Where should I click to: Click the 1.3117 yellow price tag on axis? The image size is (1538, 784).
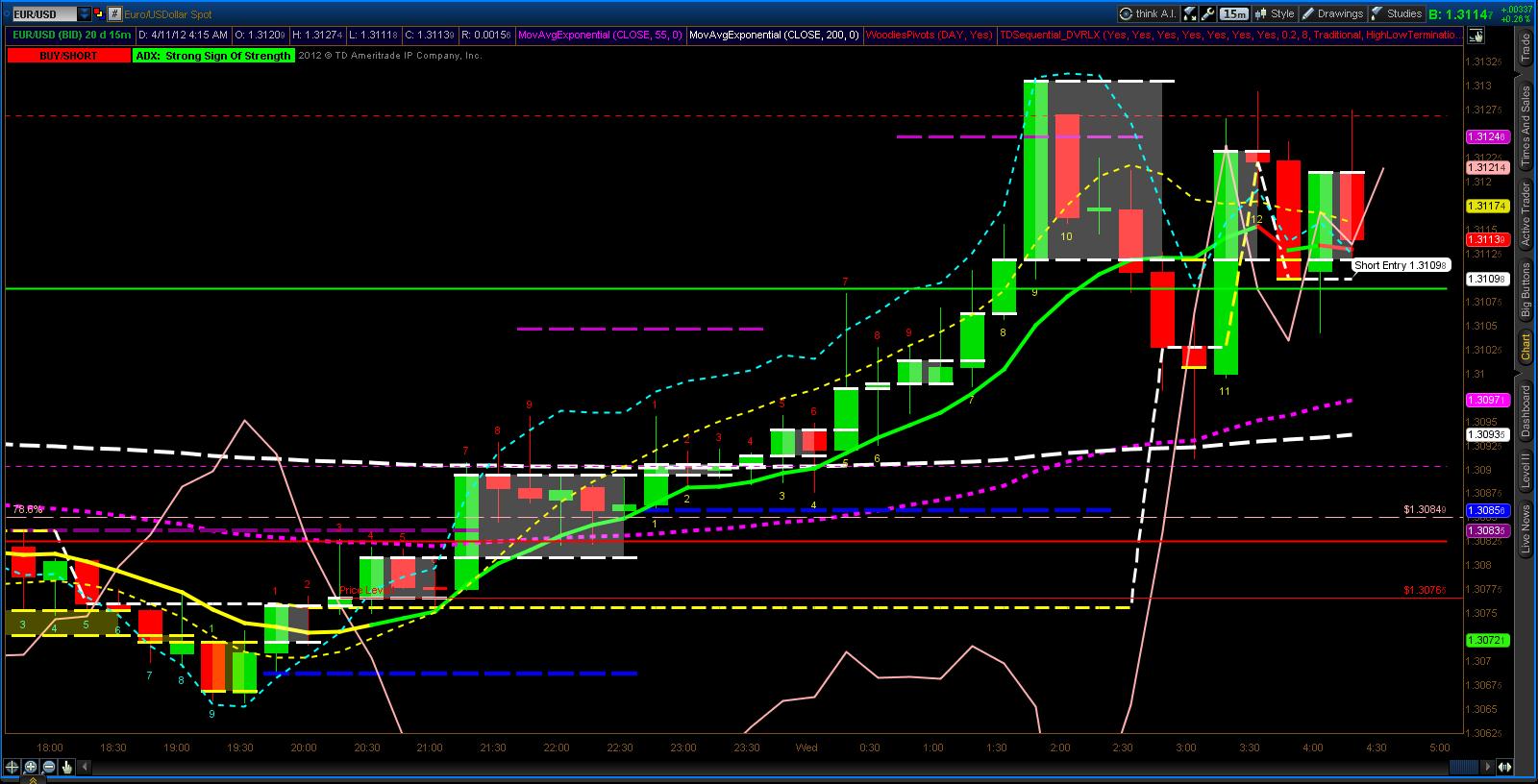[x=1486, y=206]
